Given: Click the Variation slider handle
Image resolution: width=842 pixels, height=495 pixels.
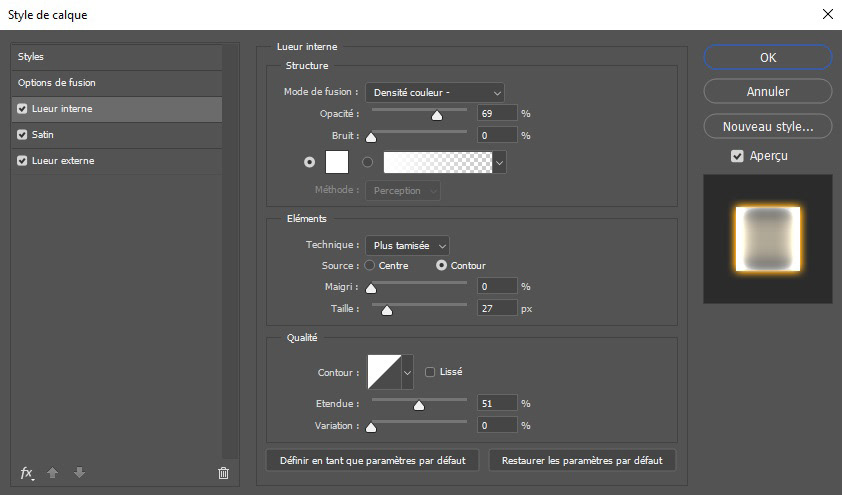Looking at the screenshot, I should click(371, 427).
